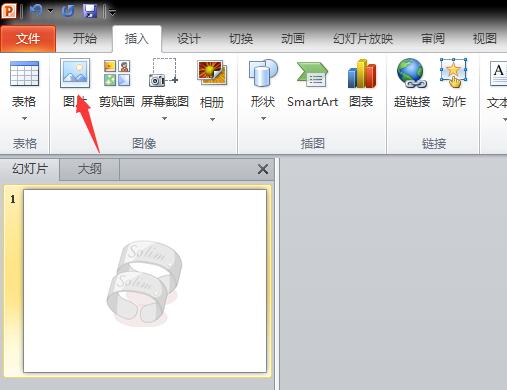Redo the last action
507x390 pixels.
tap(68, 11)
